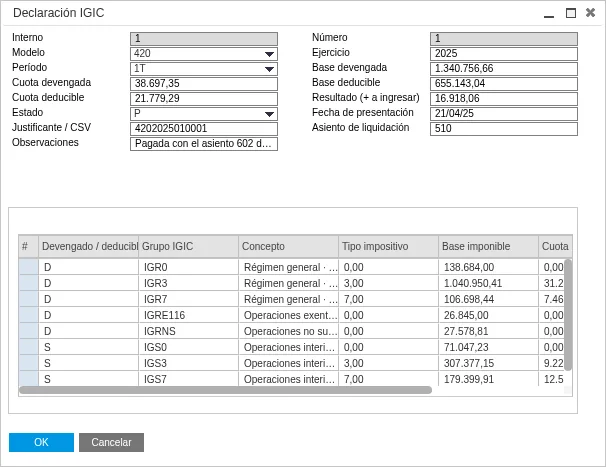The width and height of the screenshot is (606, 467).
Task: Edit the Asiento de liquidación field
Action: pos(504,129)
